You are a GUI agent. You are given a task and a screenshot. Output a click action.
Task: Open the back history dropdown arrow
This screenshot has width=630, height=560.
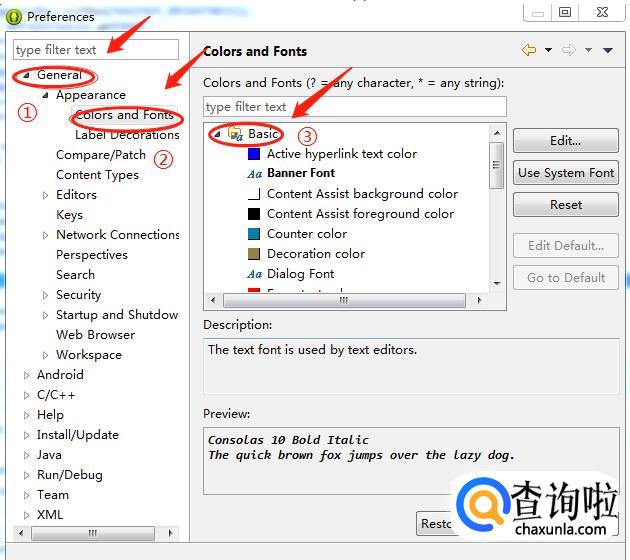[x=547, y=51]
